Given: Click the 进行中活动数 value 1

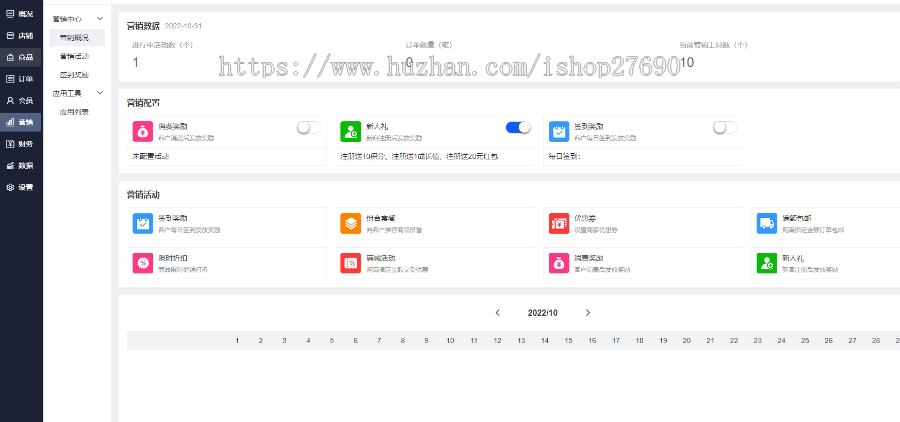Looking at the screenshot, I should click(135, 63).
